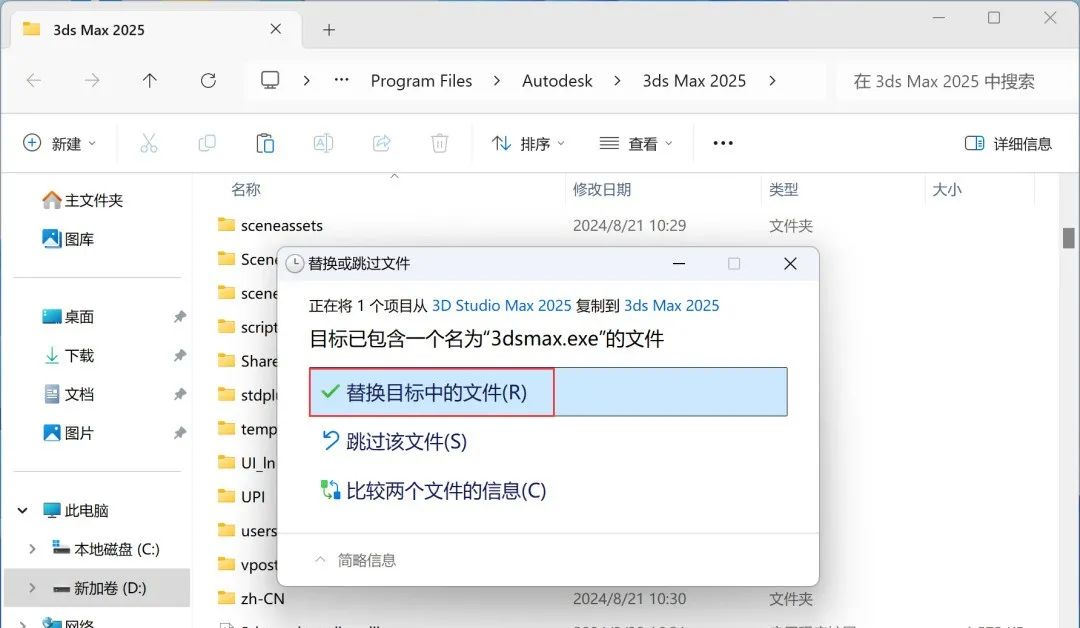Unpin Desktop using its pin icon
Viewport: 1080px width, 628px height.
[179, 317]
